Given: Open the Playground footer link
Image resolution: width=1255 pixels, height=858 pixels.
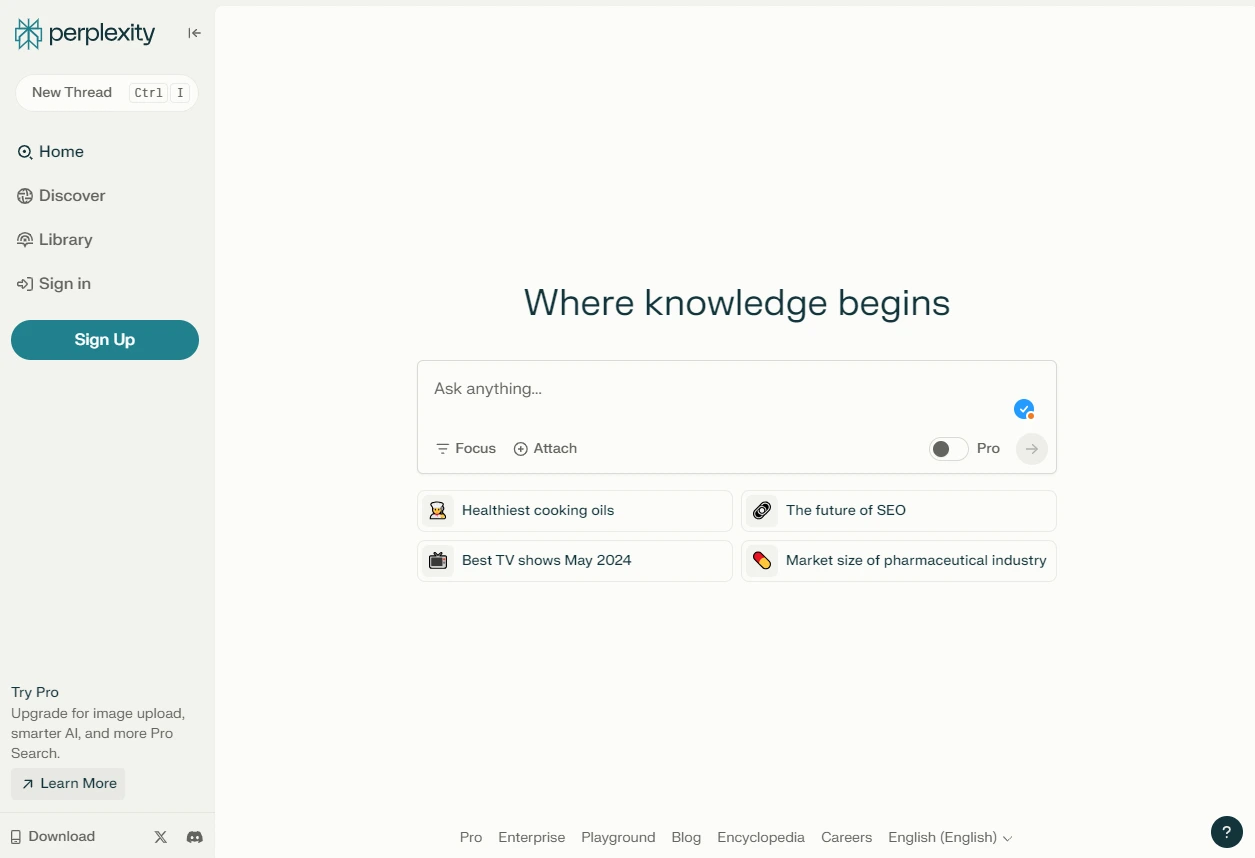Looking at the screenshot, I should 618,838.
